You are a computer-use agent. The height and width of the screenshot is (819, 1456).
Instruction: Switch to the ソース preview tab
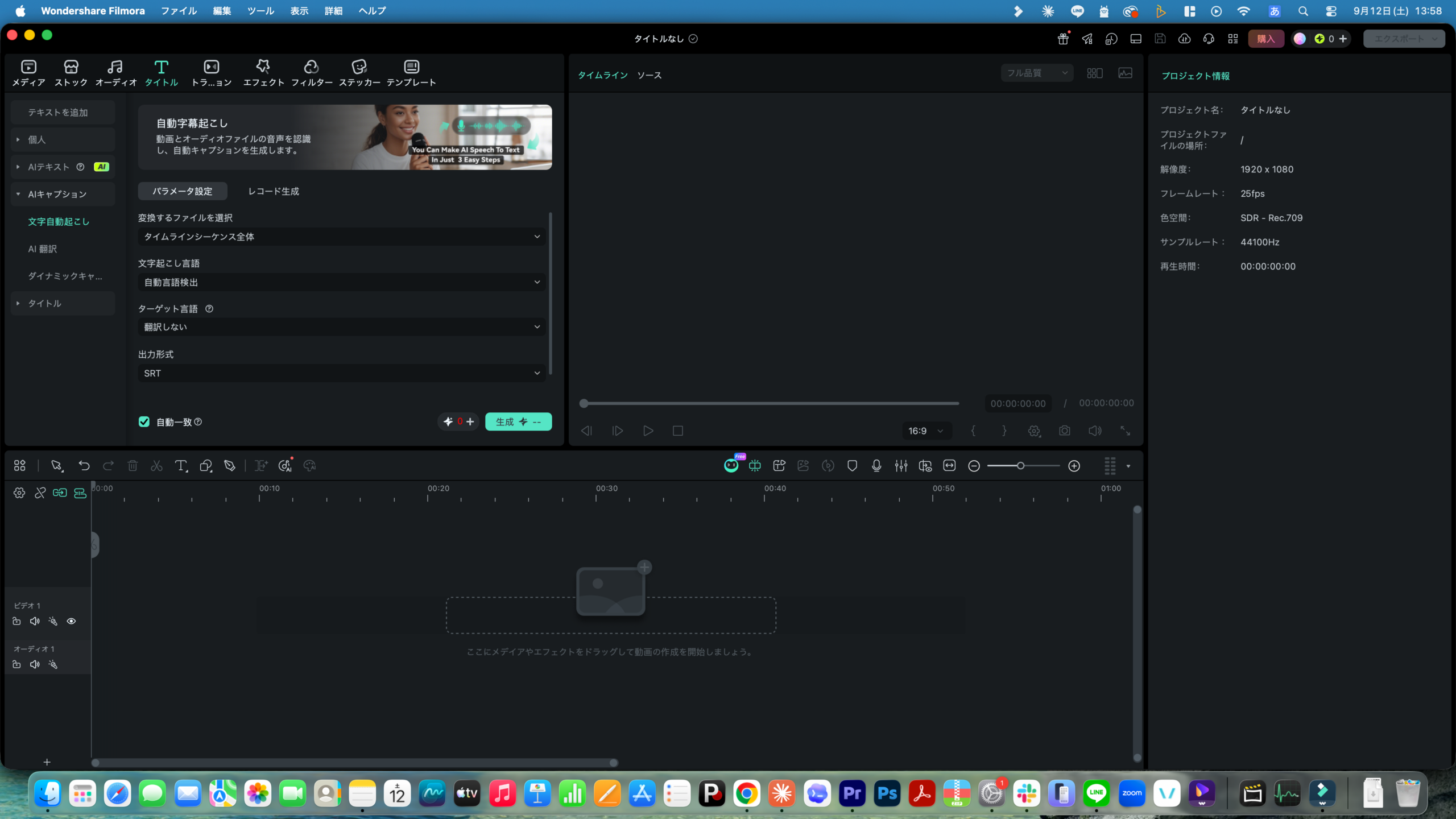(x=649, y=75)
